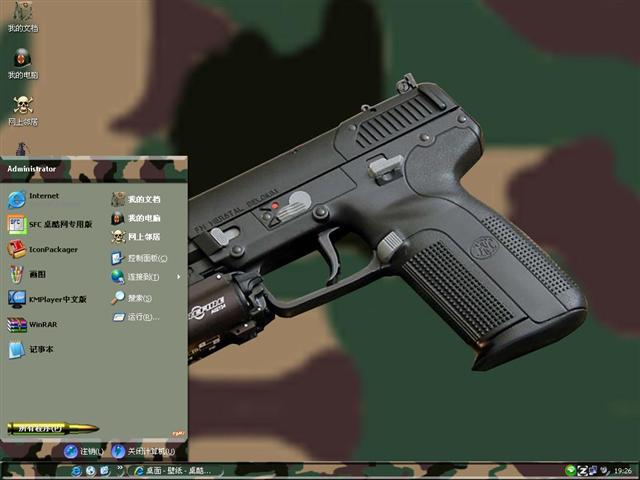Open the bullet-shaped all programs button
640x480 pixels.
point(53,428)
